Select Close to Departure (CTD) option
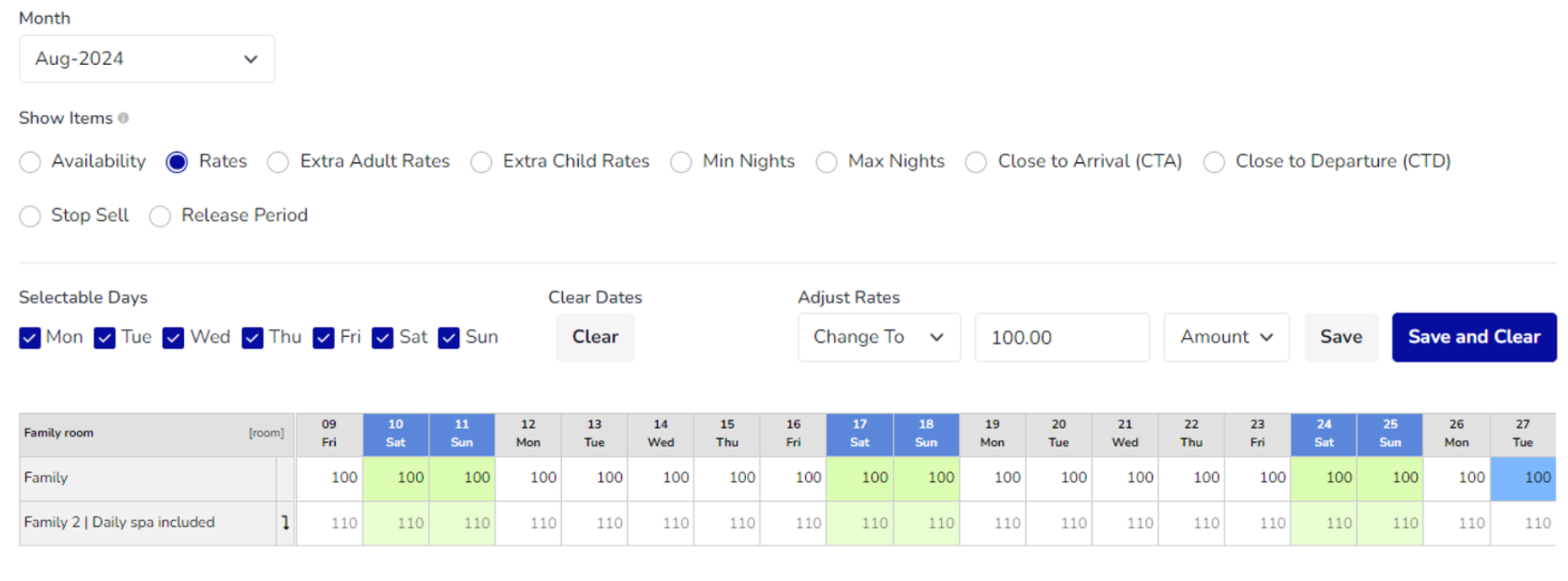This screenshot has width=1568, height=581. tap(1214, 162)
